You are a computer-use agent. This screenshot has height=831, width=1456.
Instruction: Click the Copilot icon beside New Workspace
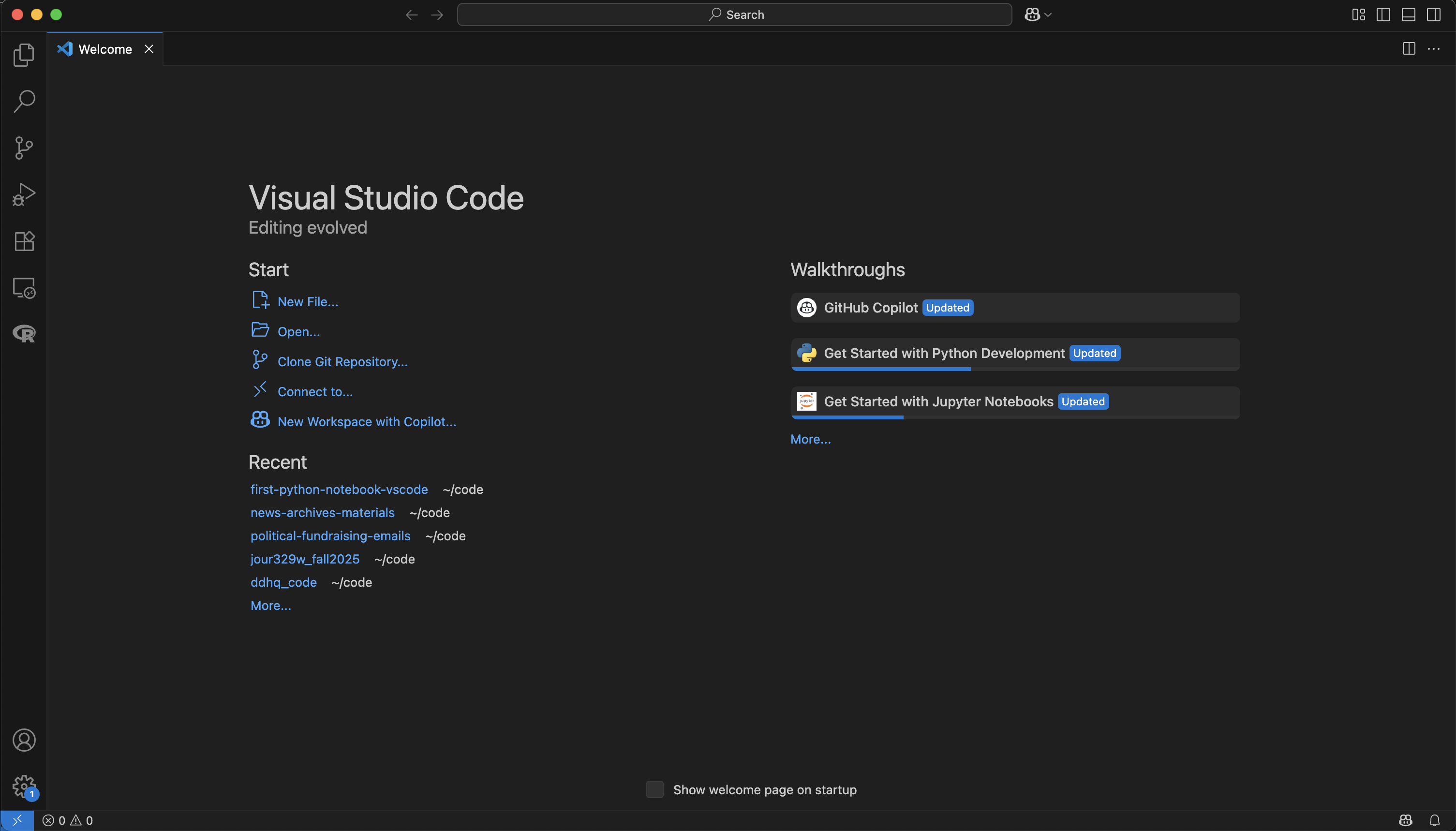click(x=260, y=419)
